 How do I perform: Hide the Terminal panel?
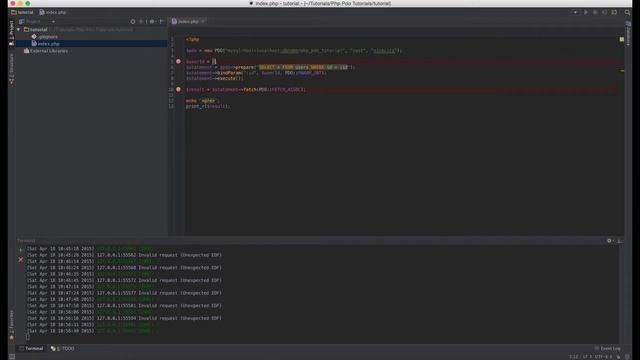pyautogui.click(x=620, y=241)
